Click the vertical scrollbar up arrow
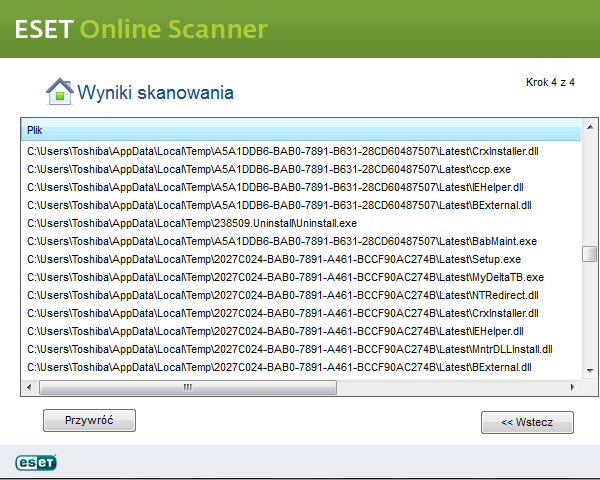 pos(590,127)
